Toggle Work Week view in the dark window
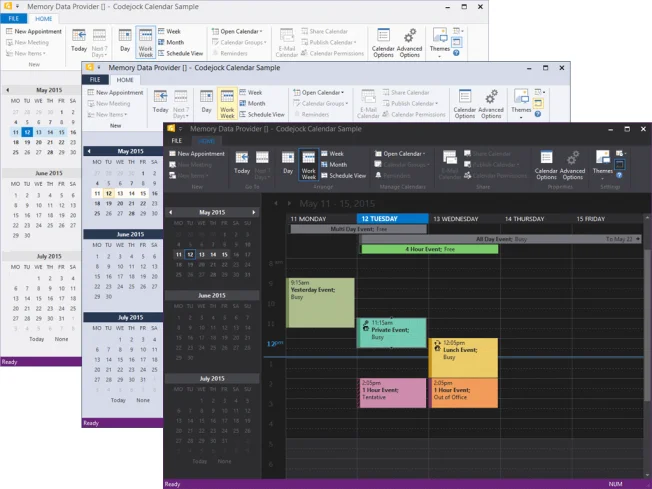The width and height of the screenshot is (652, 489). (x=308, y=164)
